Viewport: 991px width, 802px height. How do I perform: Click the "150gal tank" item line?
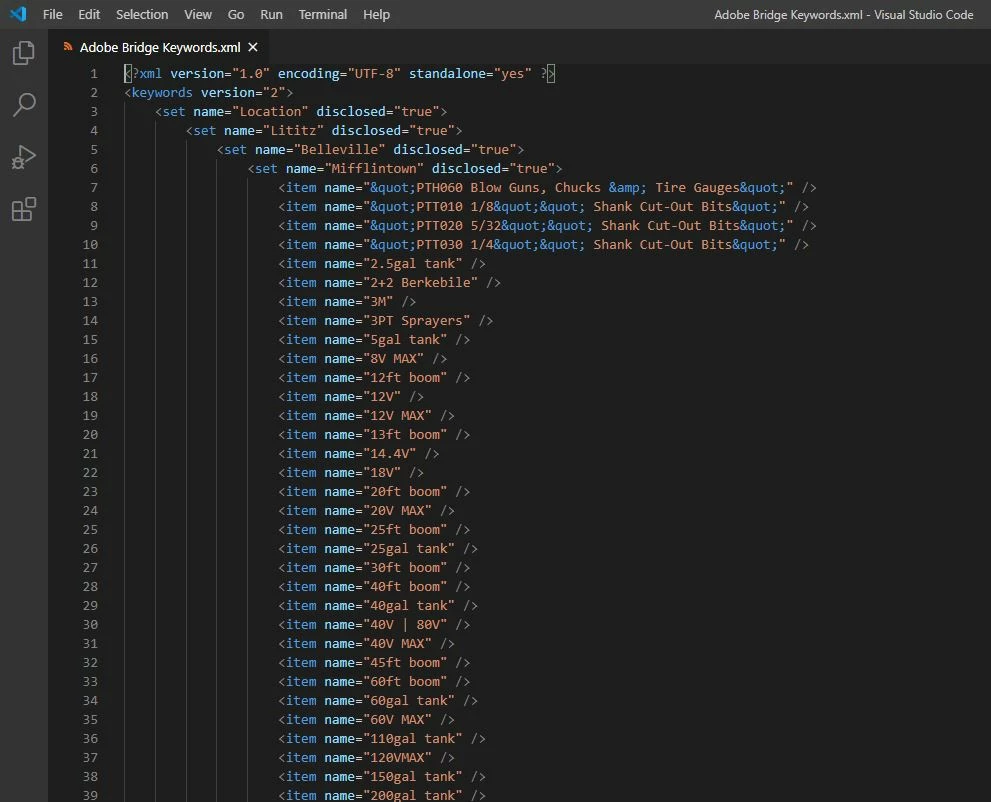pyautogui.click(x=382, y=776)
